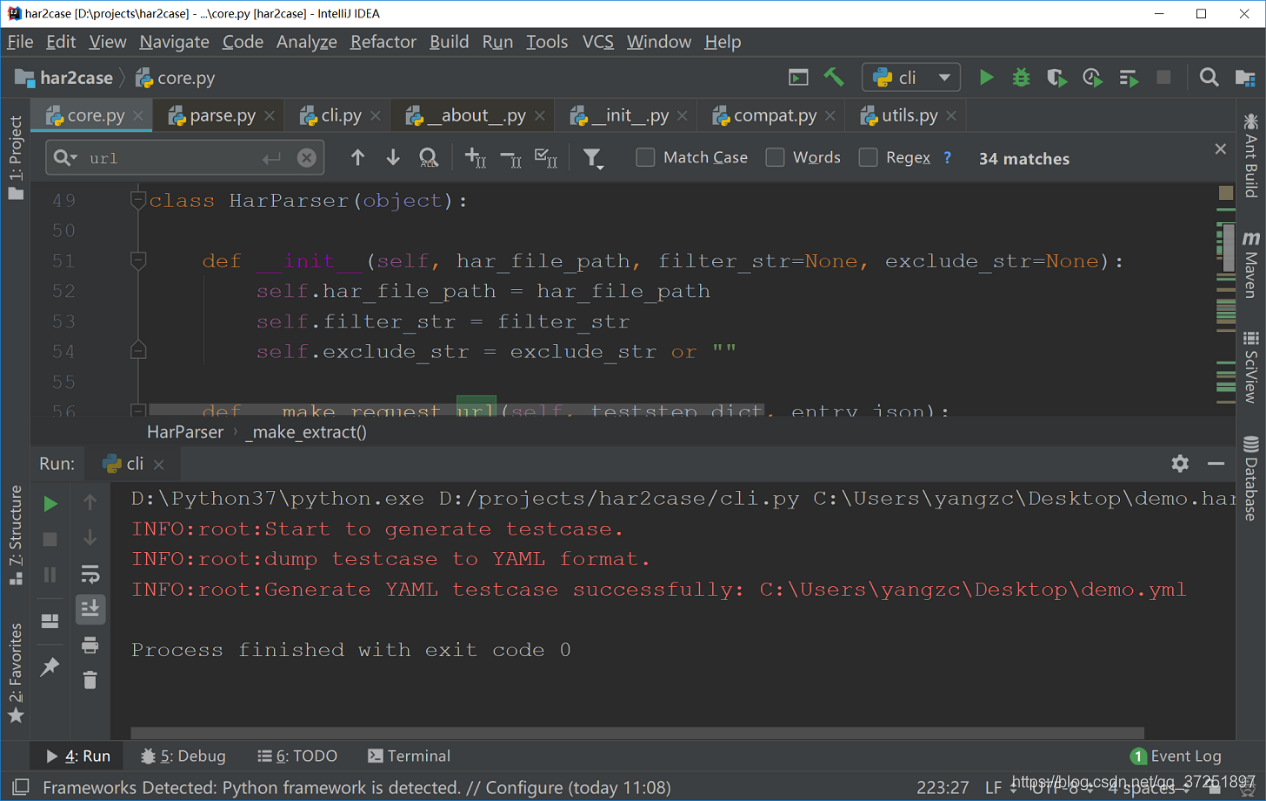Screen dimensions: 1266x801
Task: Open the Debug tool window tab
Action: tap(184, 756)
